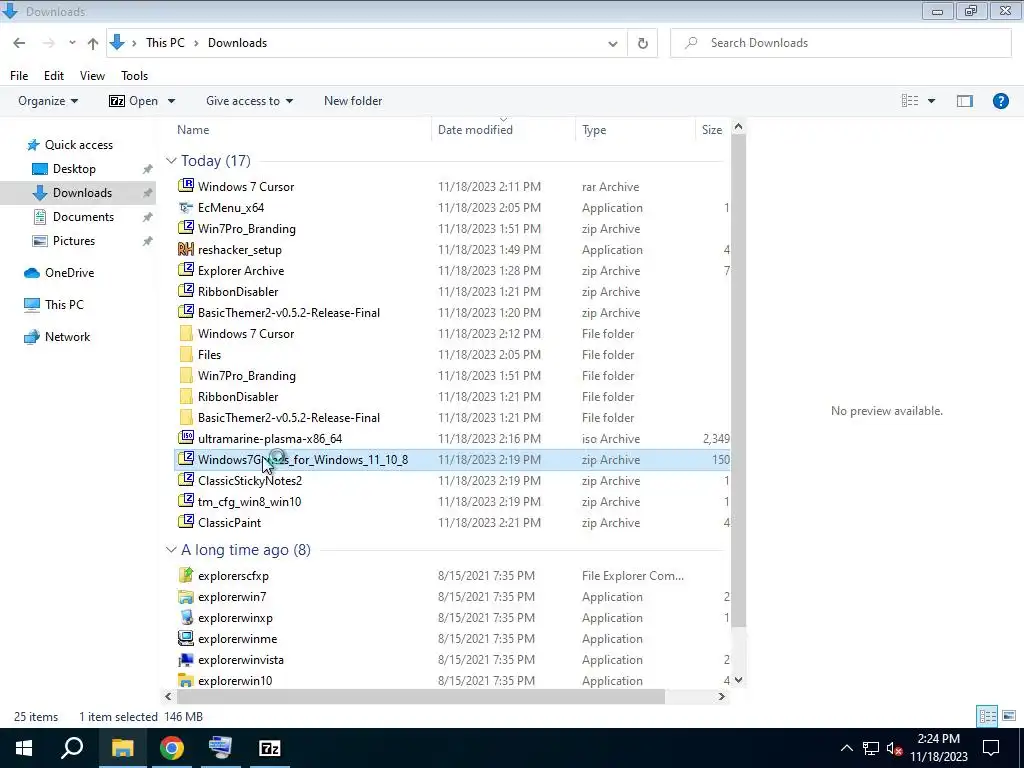Select Desktop in Quick access

pos(74,168)
